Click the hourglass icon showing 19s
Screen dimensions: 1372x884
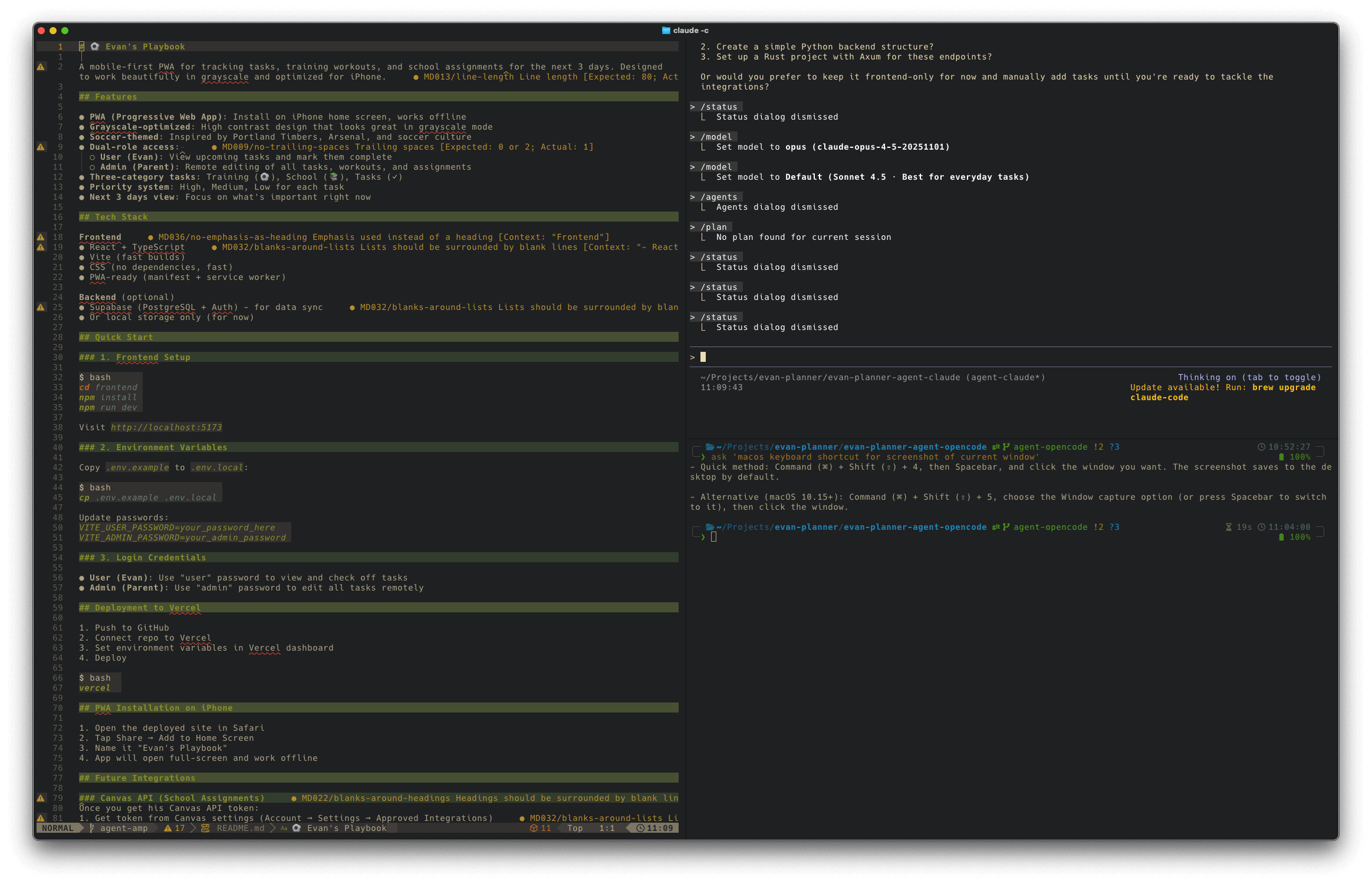[1229, 527]
